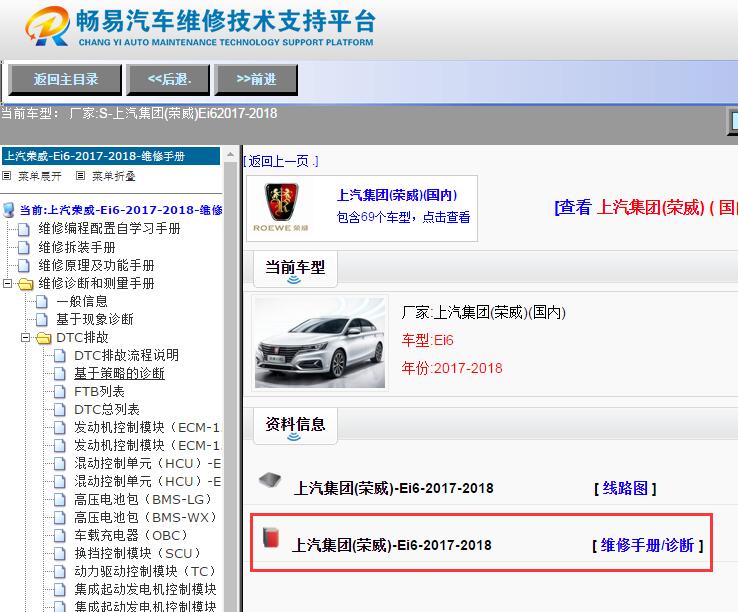Click the 年份:2017-2018 text
This screenshot has width=738, height=612.
(x=452, y=368)
